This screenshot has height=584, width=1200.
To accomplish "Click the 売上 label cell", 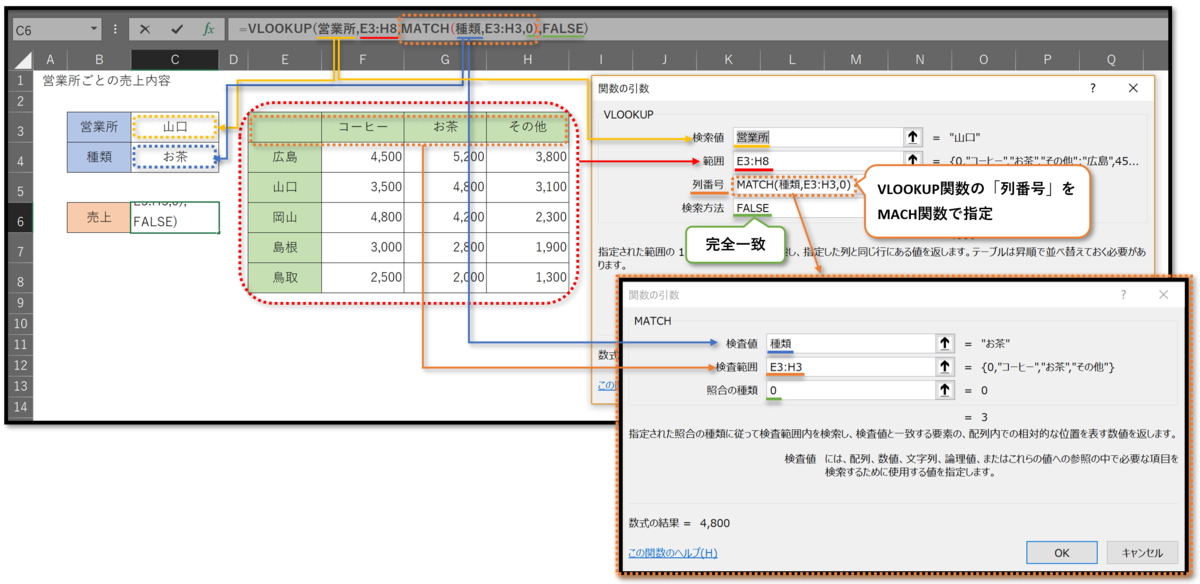I will pos(99,218).
